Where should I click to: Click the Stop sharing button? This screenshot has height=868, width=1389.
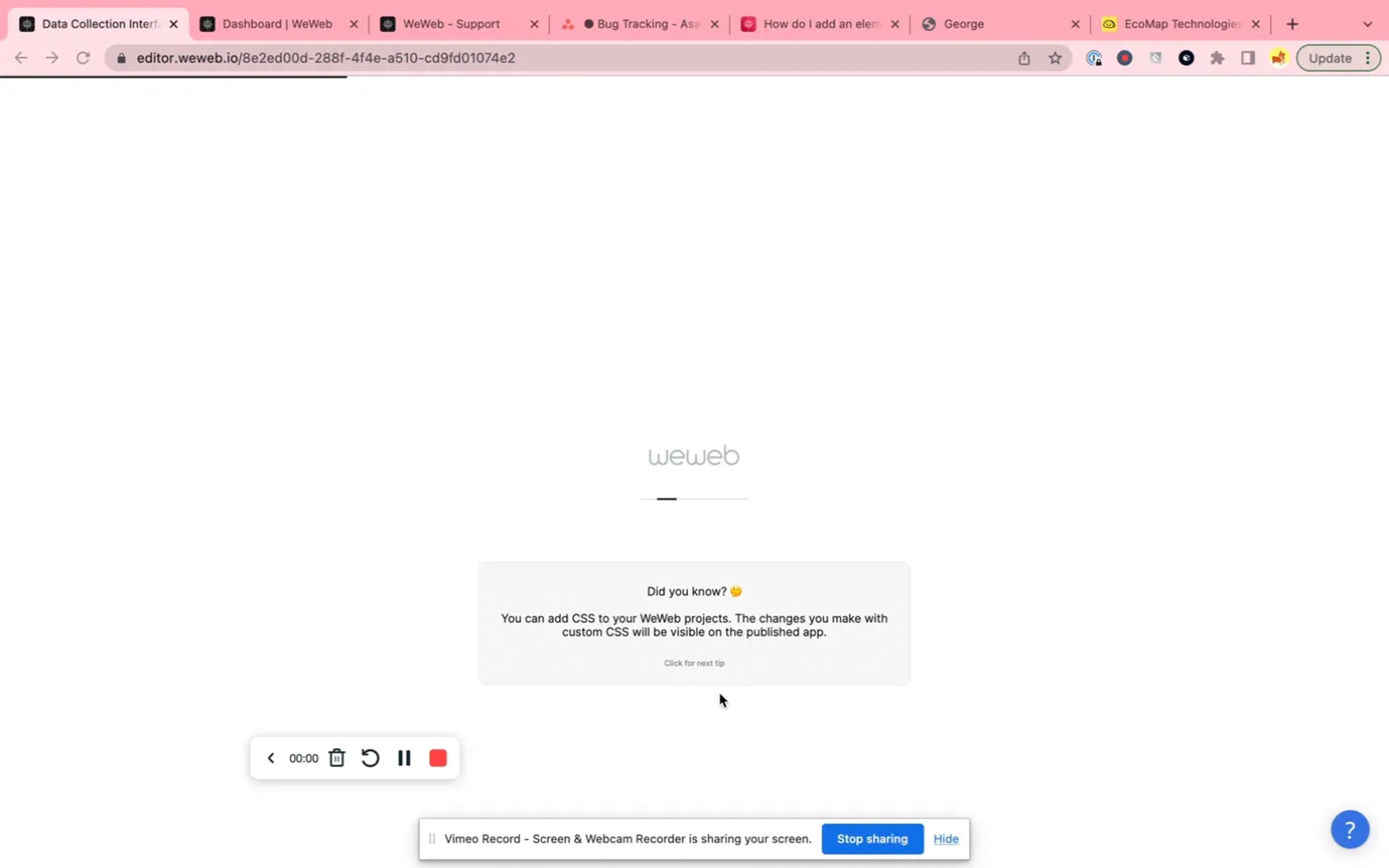pos(872,838)
